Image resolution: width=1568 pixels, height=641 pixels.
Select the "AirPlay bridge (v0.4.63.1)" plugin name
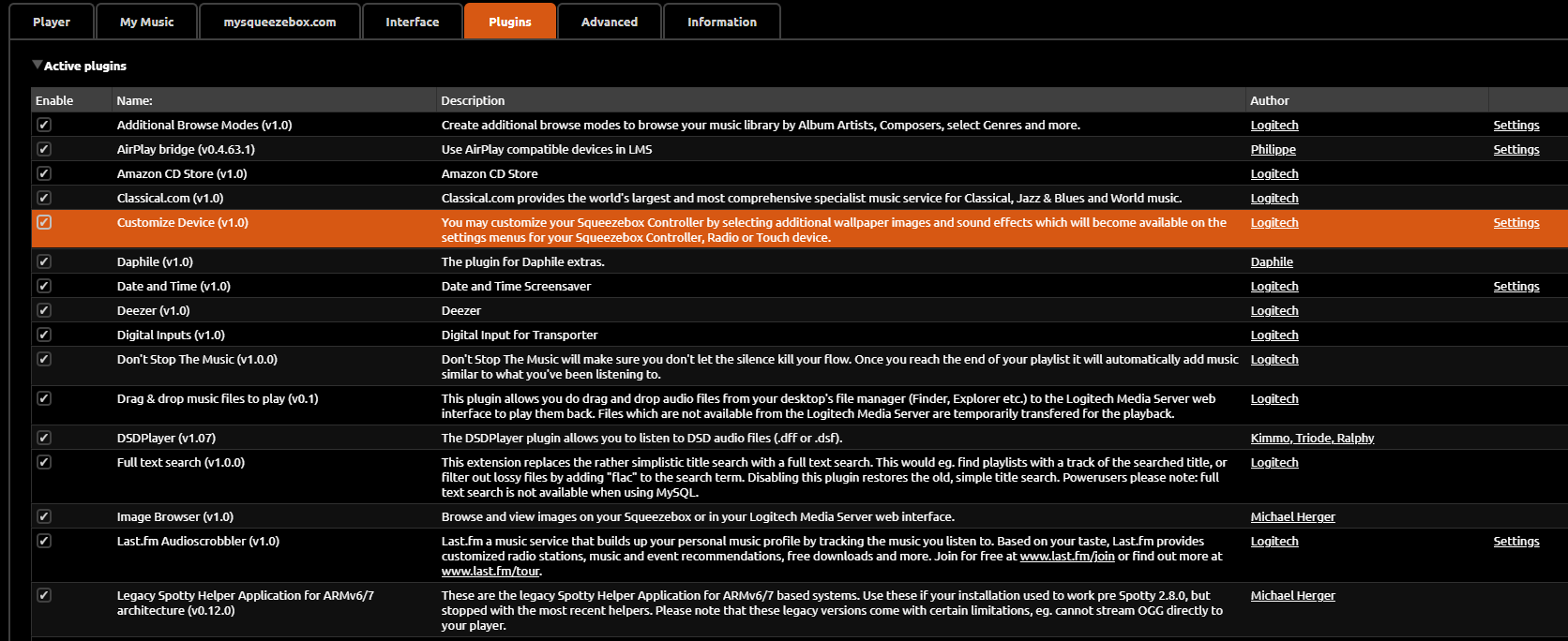[186, 149]
